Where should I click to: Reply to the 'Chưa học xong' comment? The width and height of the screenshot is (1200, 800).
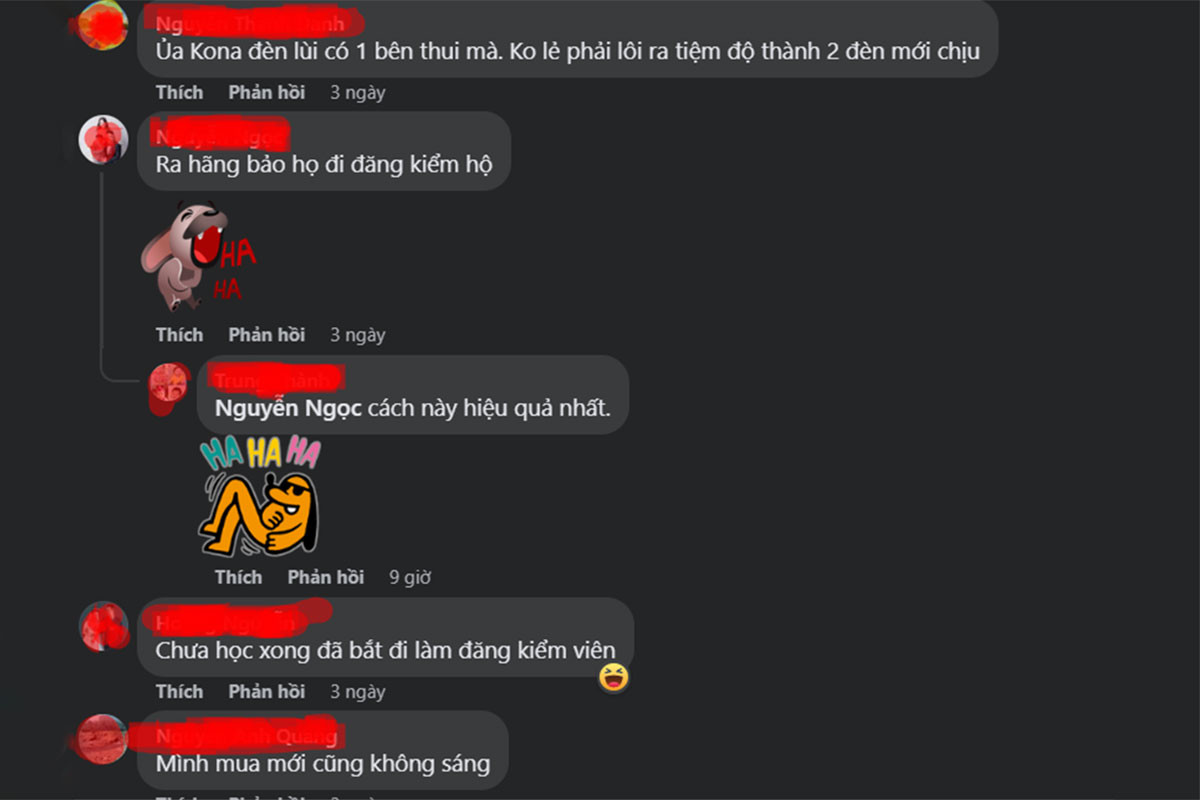coord(267,691)
